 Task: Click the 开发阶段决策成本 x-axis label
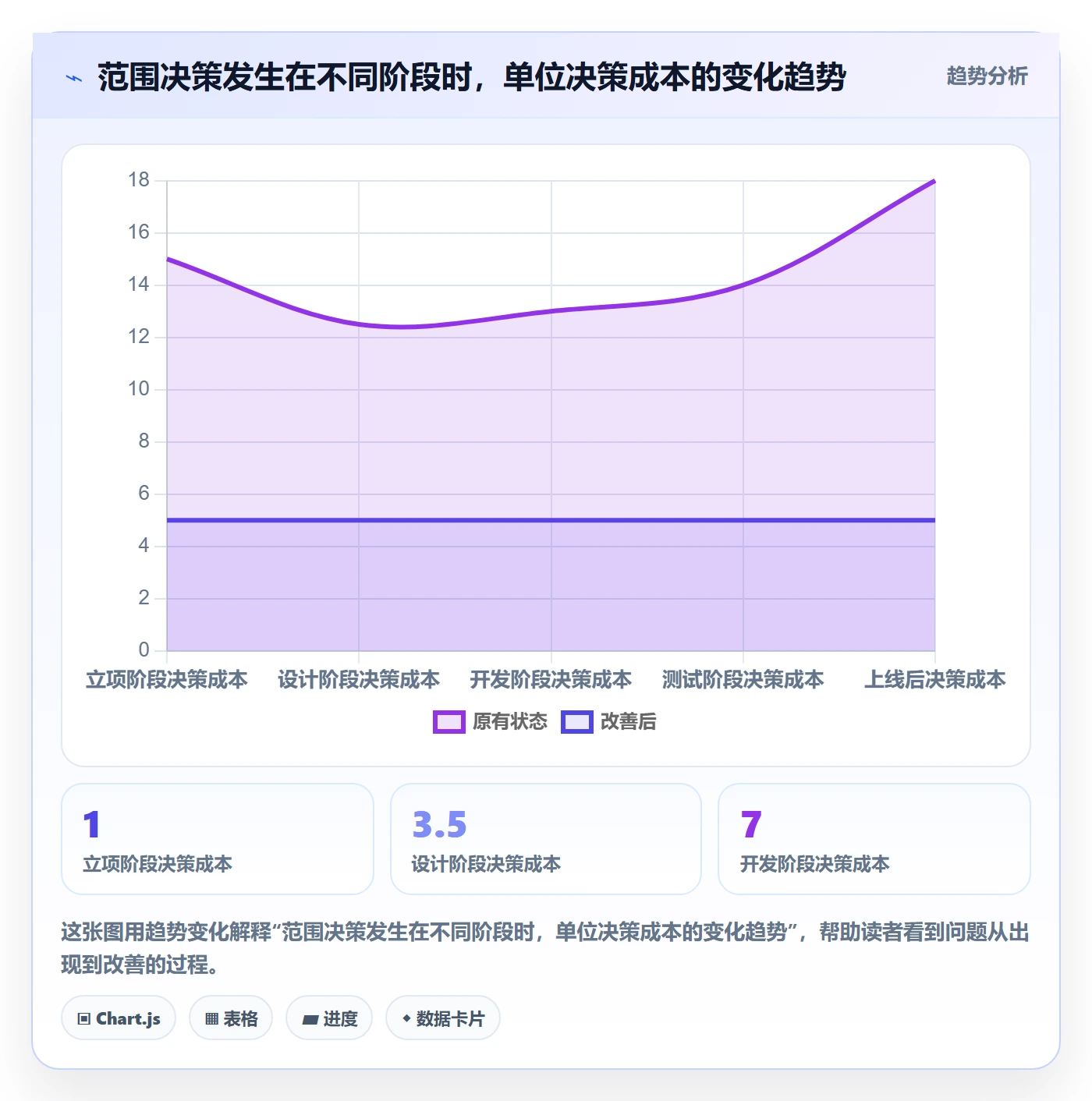(551, 680)
